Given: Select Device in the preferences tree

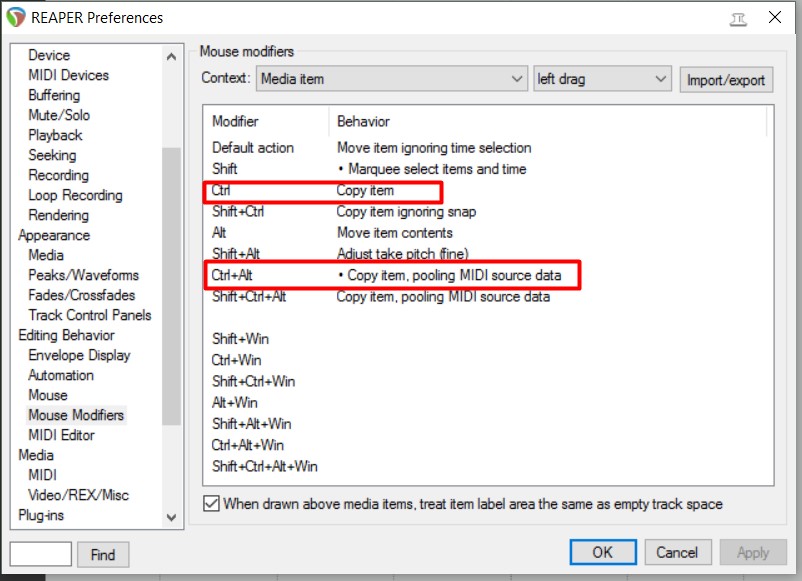Looking at the screenshot, I should pyautogui.click(x=49, y=55).
